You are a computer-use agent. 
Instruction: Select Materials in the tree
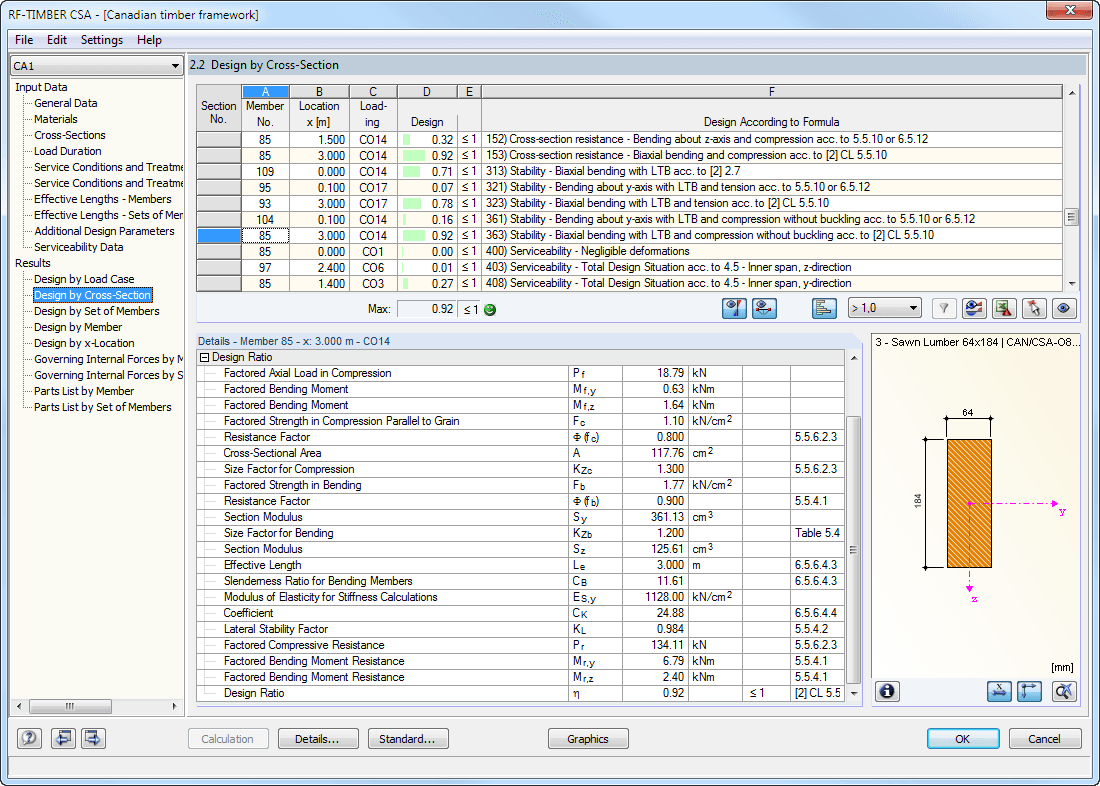56,119
